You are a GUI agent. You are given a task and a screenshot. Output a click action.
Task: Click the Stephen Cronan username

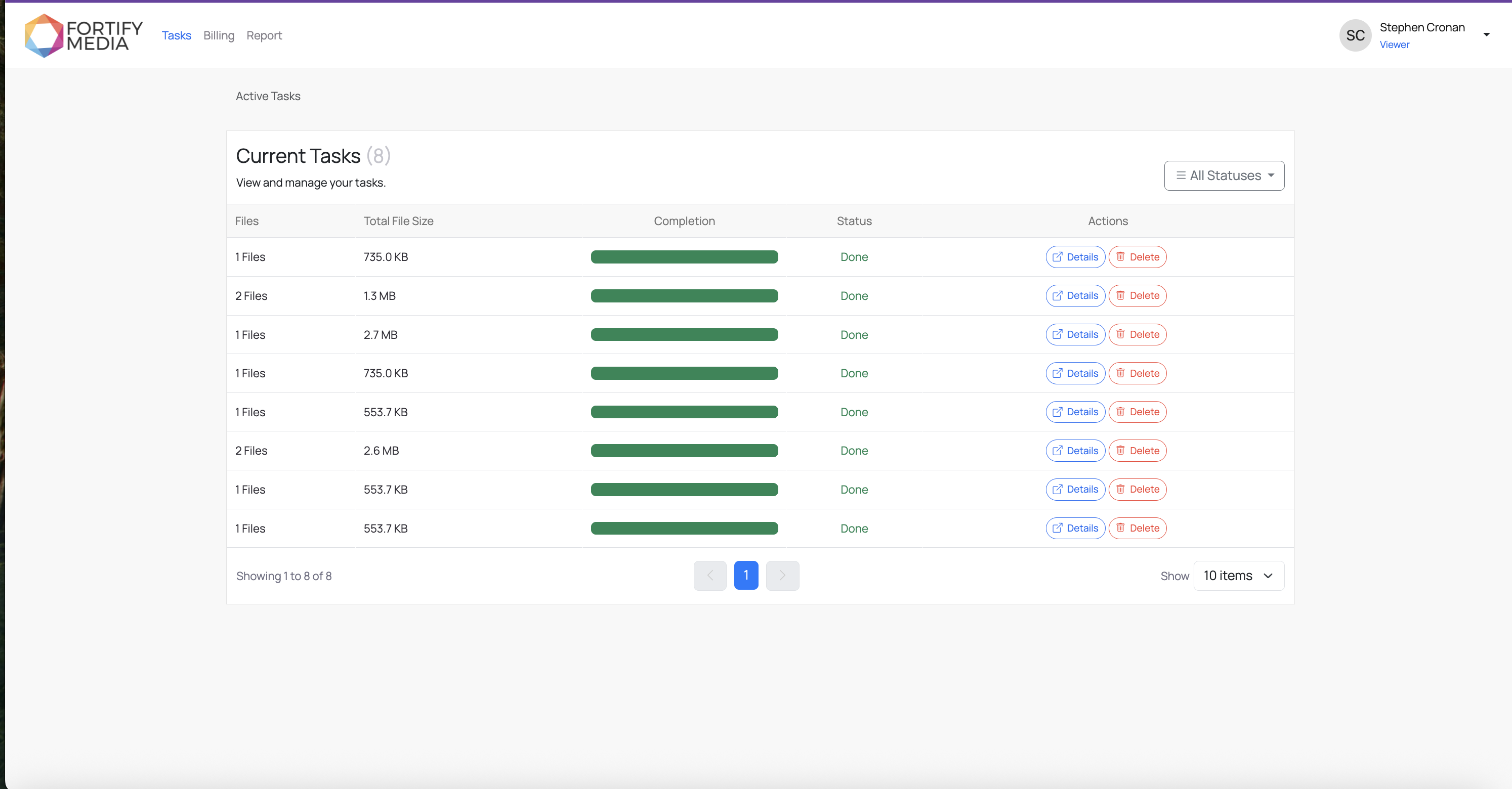(x=1422, y=28)
